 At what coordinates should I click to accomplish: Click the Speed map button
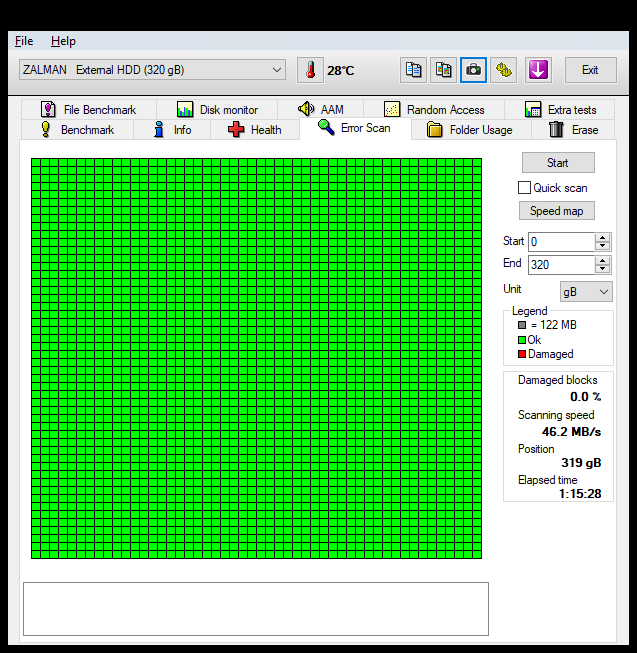tap(557, 211)
